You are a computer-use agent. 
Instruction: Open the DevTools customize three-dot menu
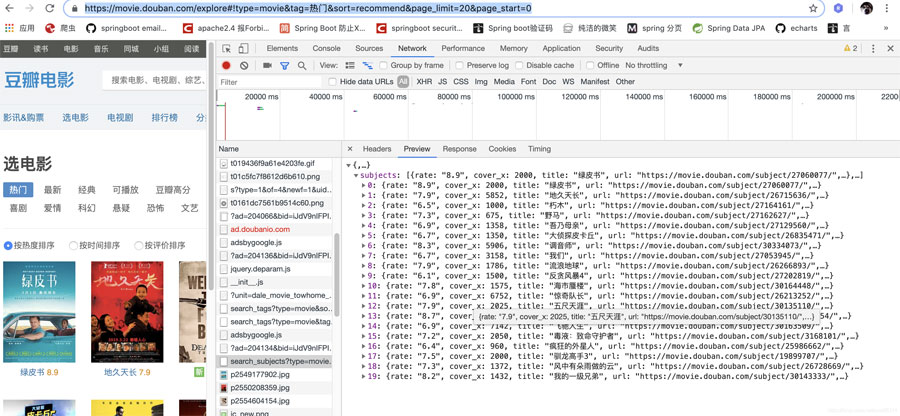(x=873, y=49)
